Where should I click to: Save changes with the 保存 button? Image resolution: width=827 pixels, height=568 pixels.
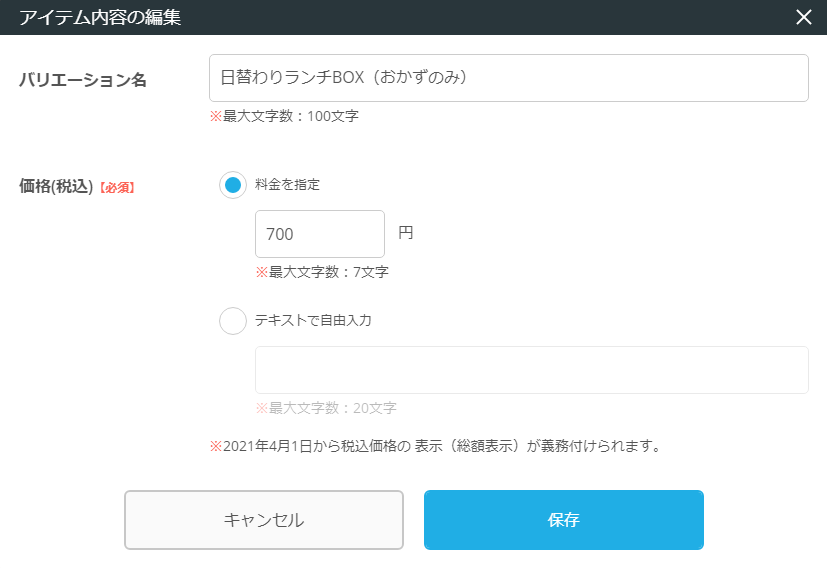click(563, 520)
